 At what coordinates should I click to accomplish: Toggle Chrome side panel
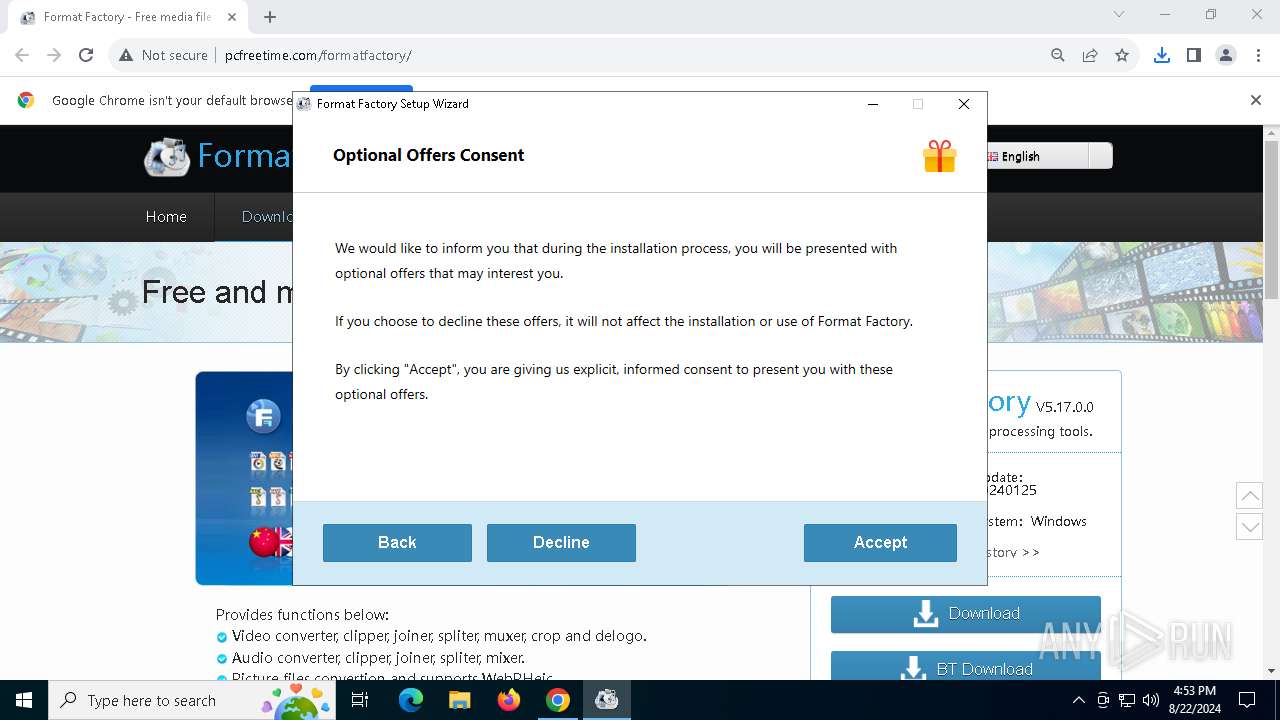pyautogui.click(x=1194, y=55)
